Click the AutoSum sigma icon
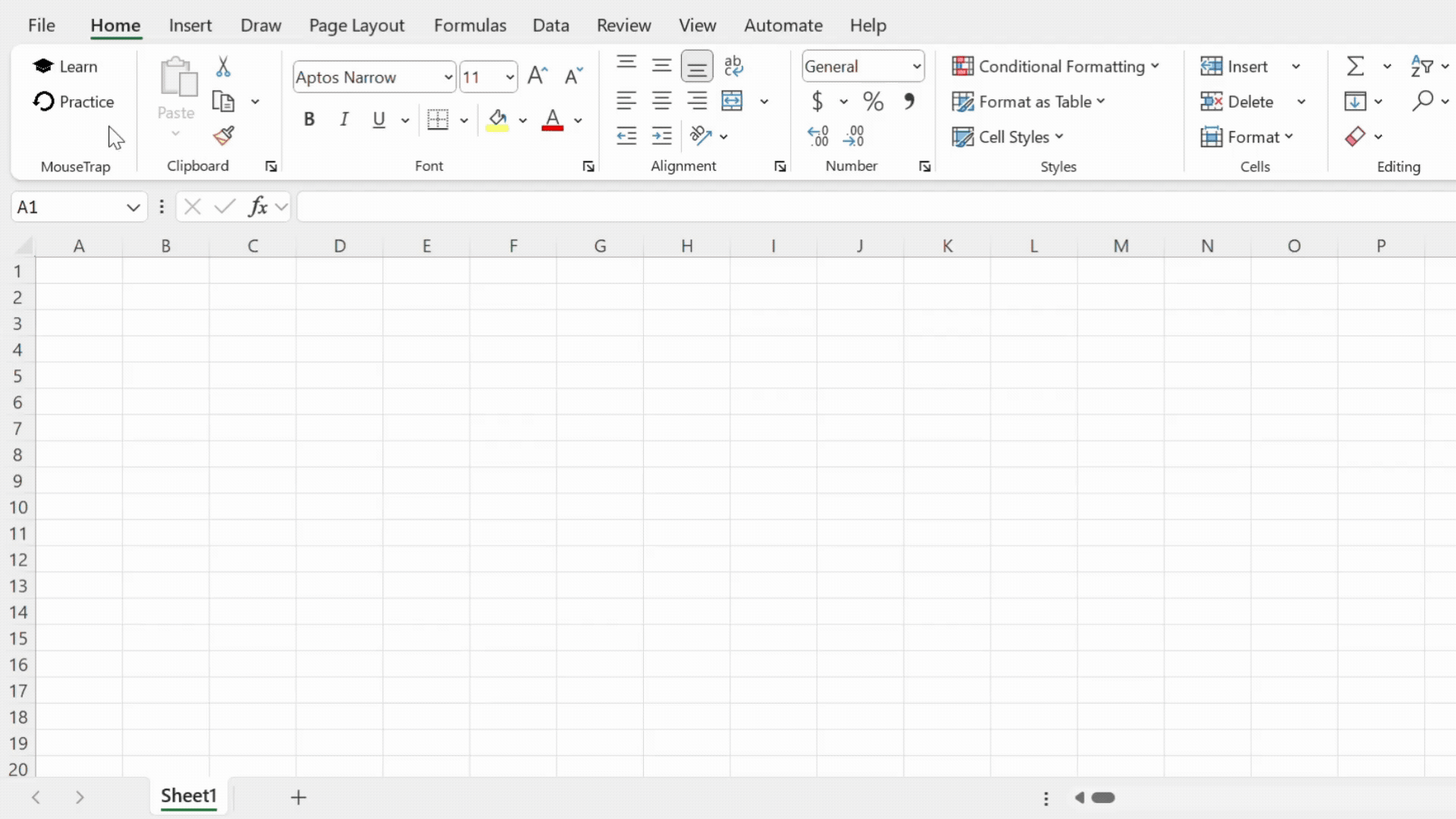Image resolution: width=1456 pixels, height=819 pixels. coord(1355,67)
